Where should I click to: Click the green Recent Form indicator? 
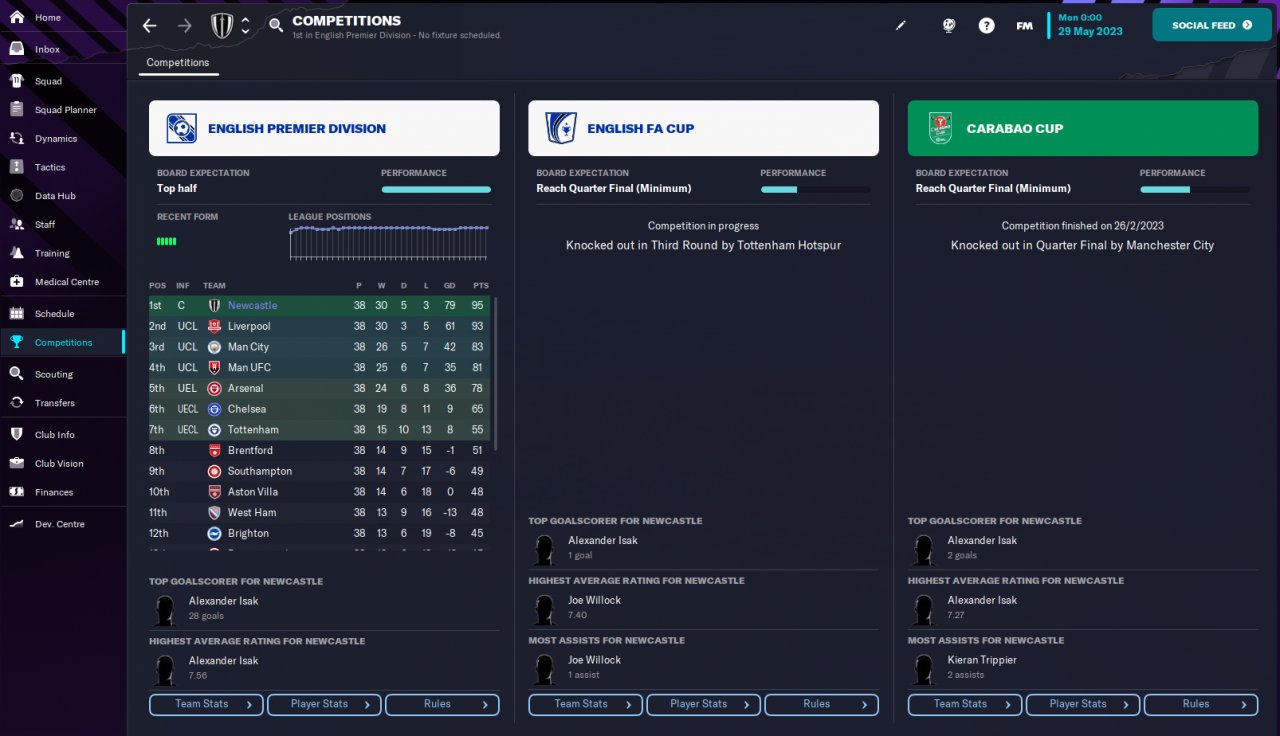click(166, 241)
